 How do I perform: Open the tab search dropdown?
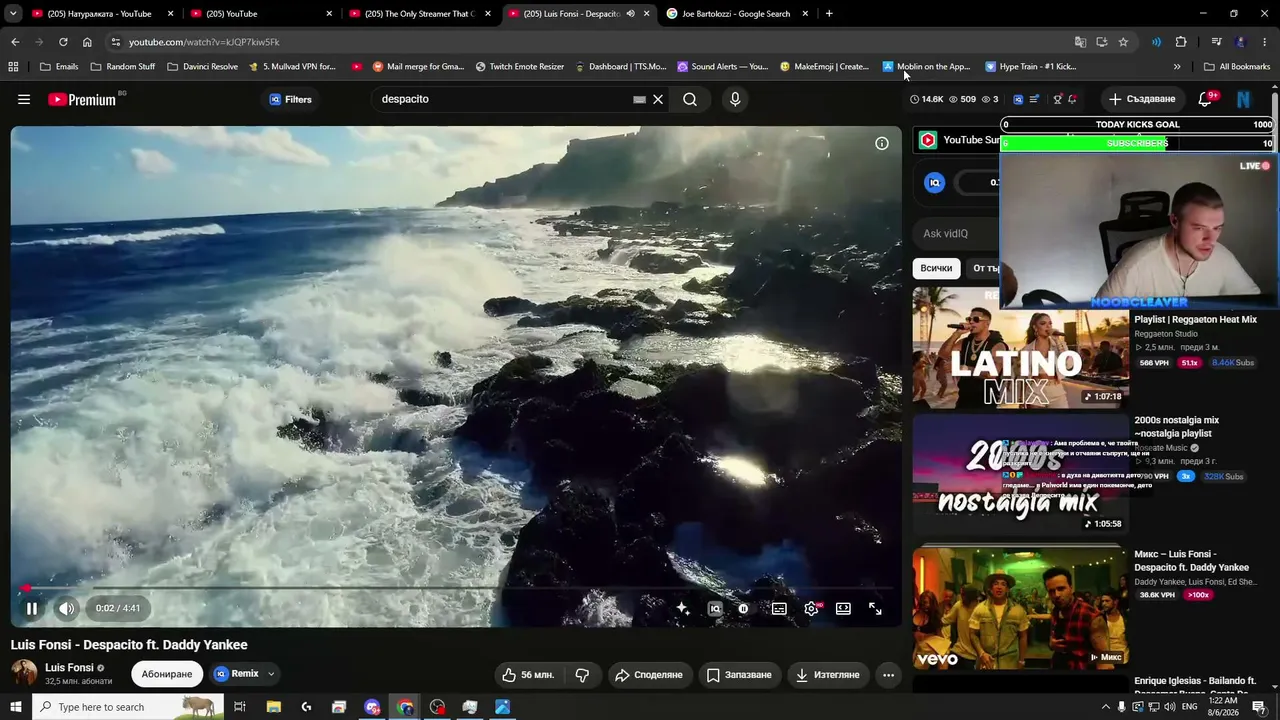(11, 14)
